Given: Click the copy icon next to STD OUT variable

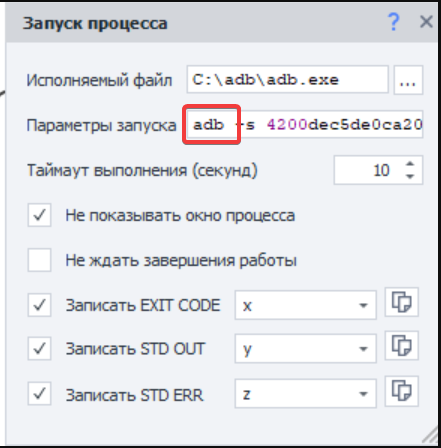Looking at the screenshot, I should coord(402,346).
